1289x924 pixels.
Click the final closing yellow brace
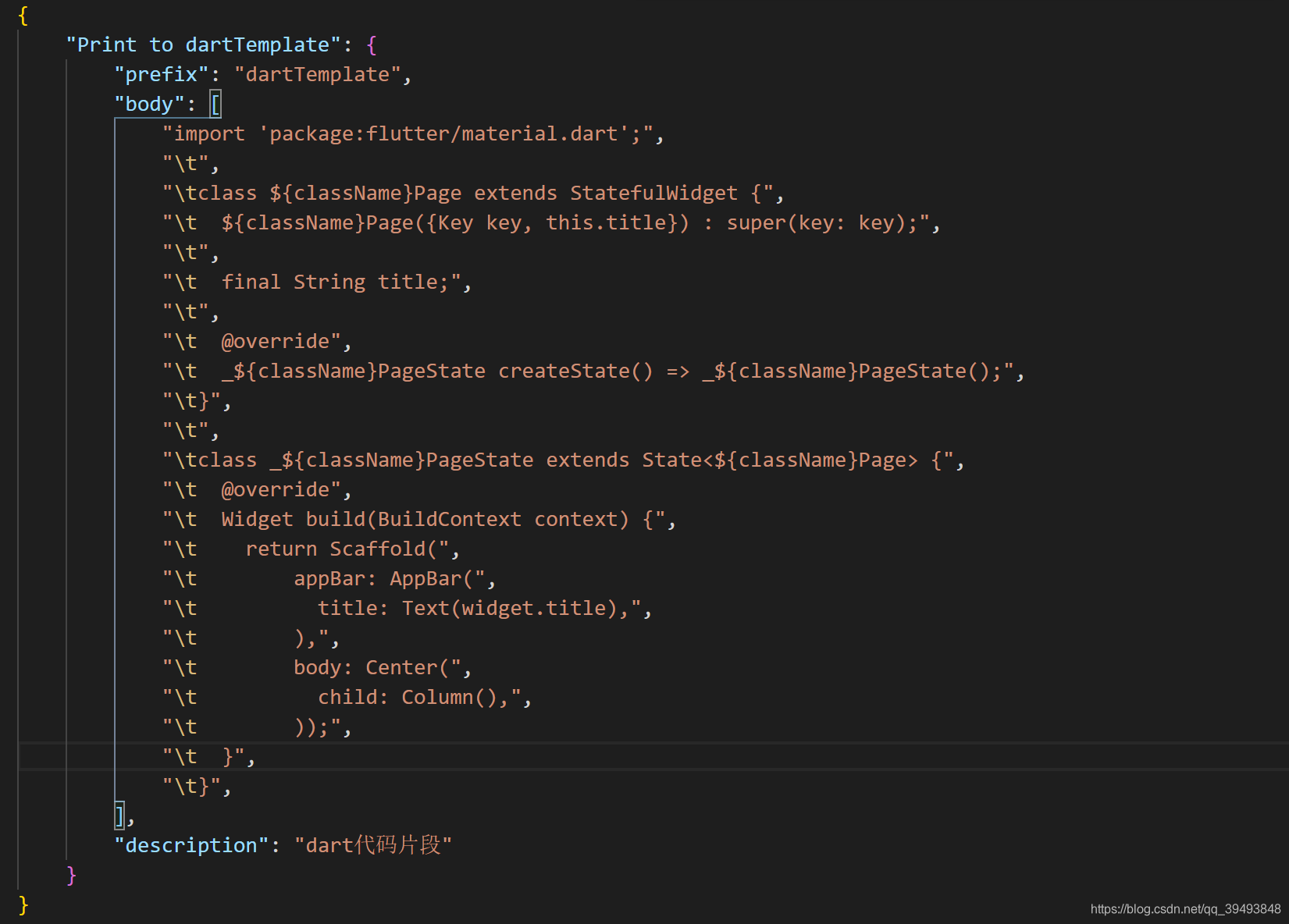tap(23, 905)
